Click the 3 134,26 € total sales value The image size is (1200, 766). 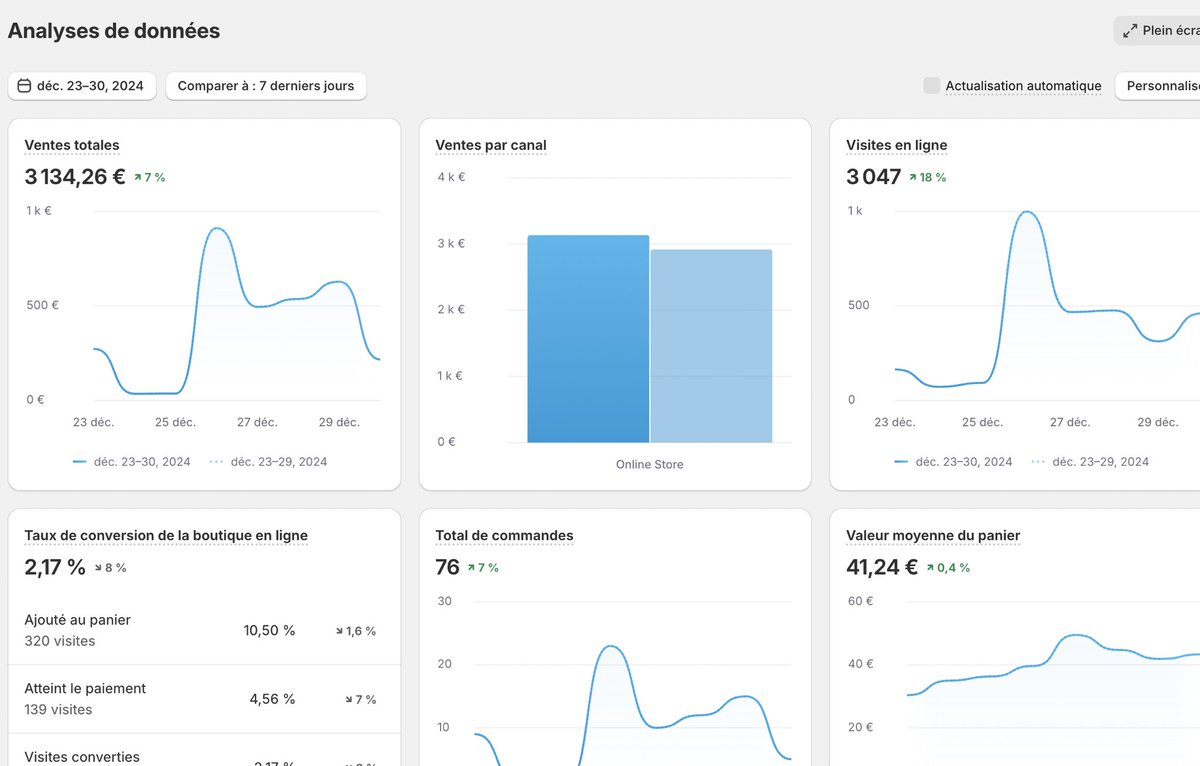click(75, 177)
